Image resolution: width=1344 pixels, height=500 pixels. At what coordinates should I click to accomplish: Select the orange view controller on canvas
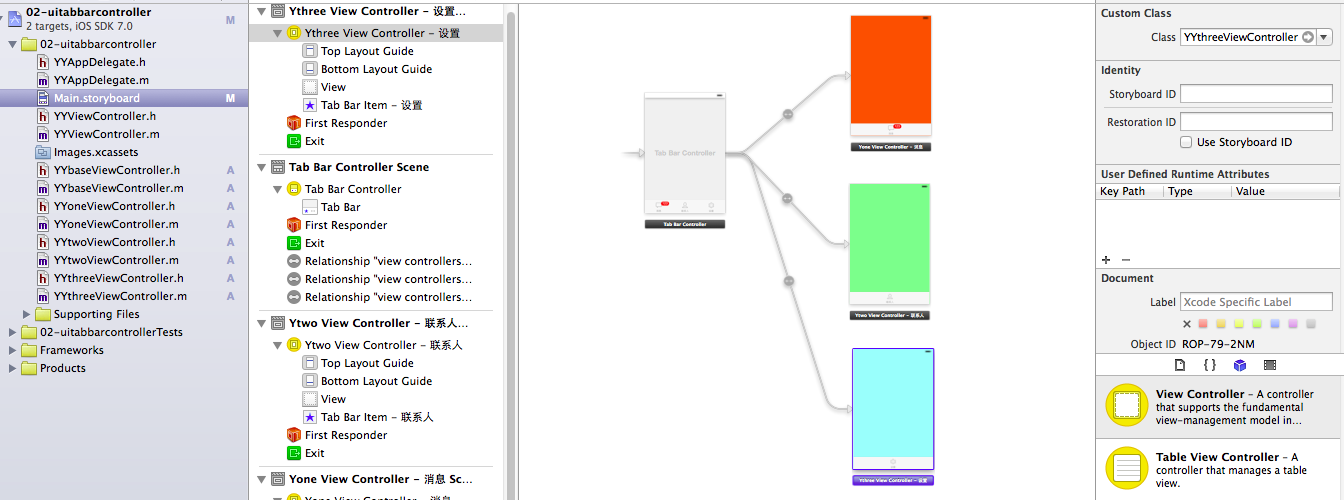890,75
